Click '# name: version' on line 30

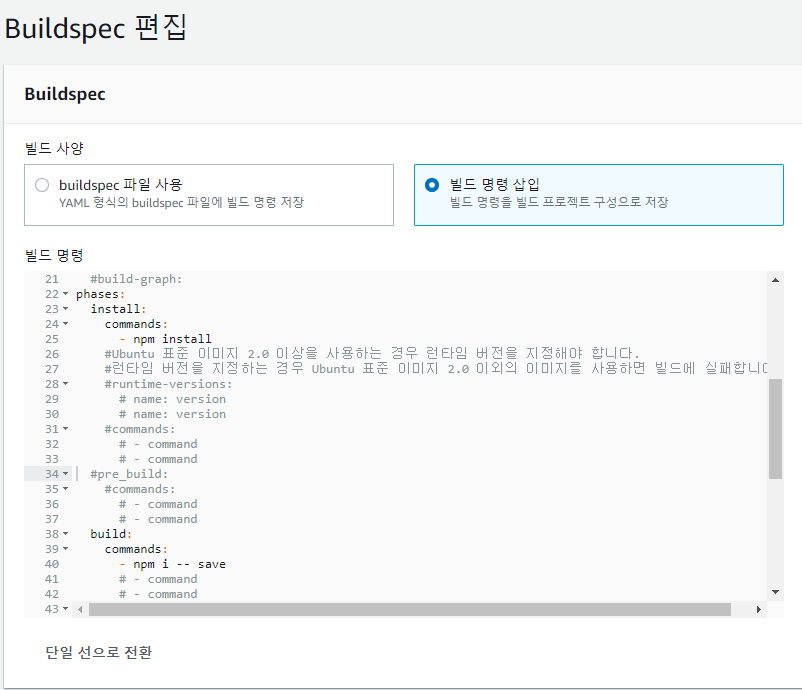[x=172, y=414]
